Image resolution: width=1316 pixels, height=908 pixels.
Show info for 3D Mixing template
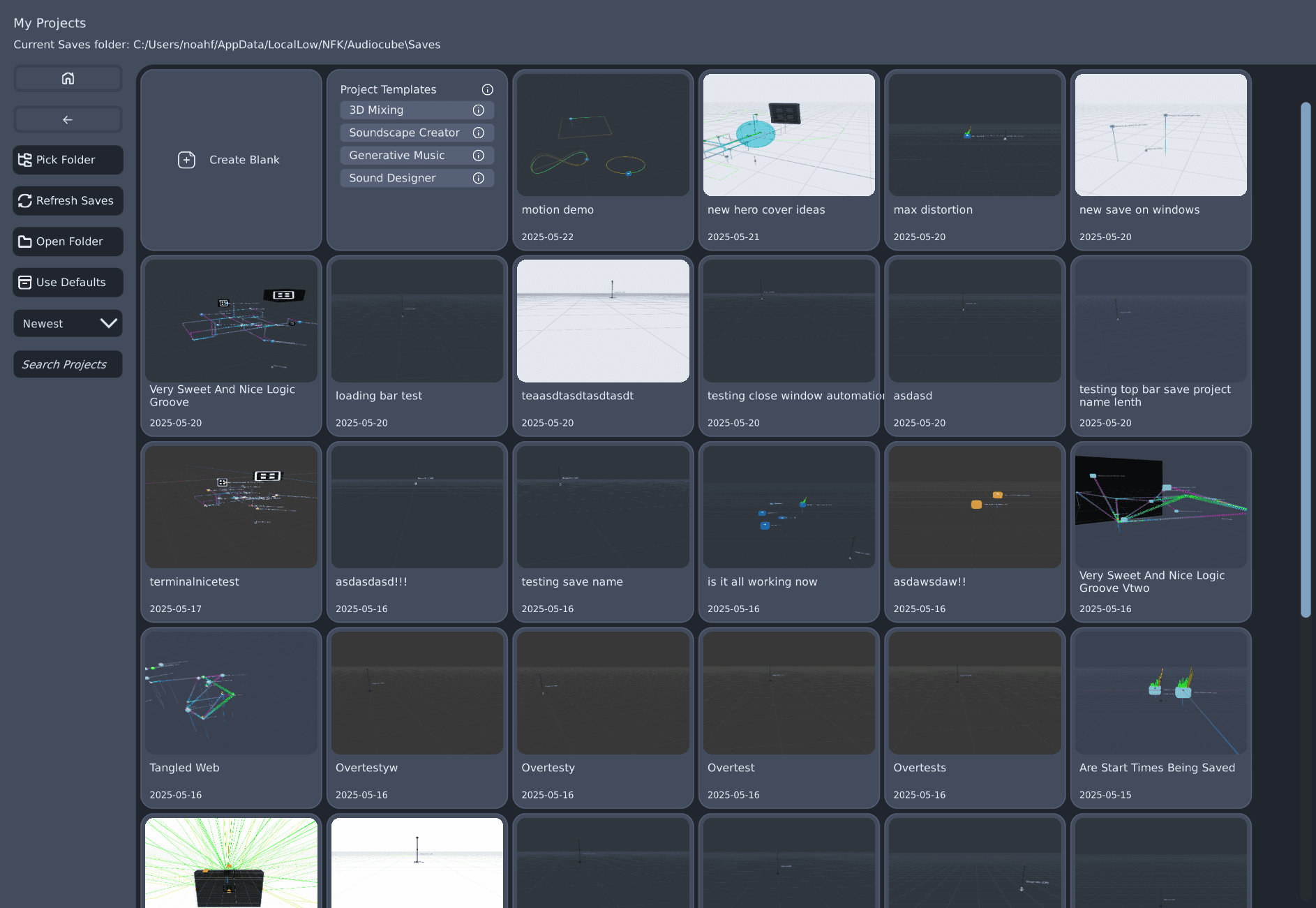click(479, 110)
